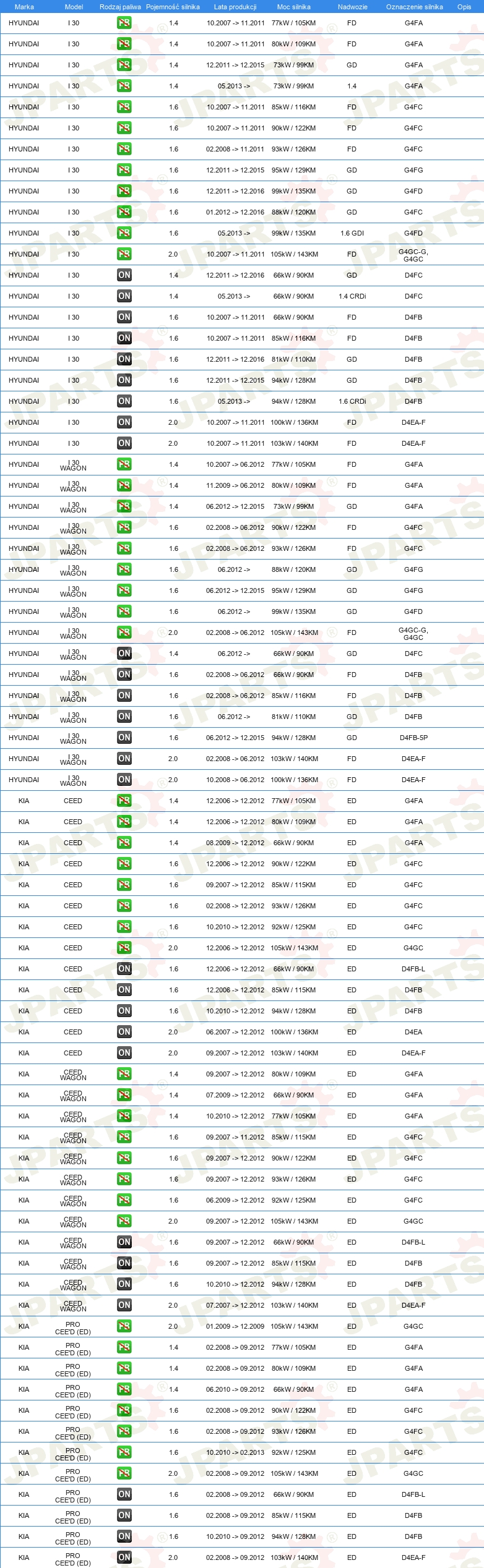Click petrol icon for Hyundai I 30 77kW / 105KM 10.2007 row
This screenshot has width=484, height=1568.
tap(124, 23)
